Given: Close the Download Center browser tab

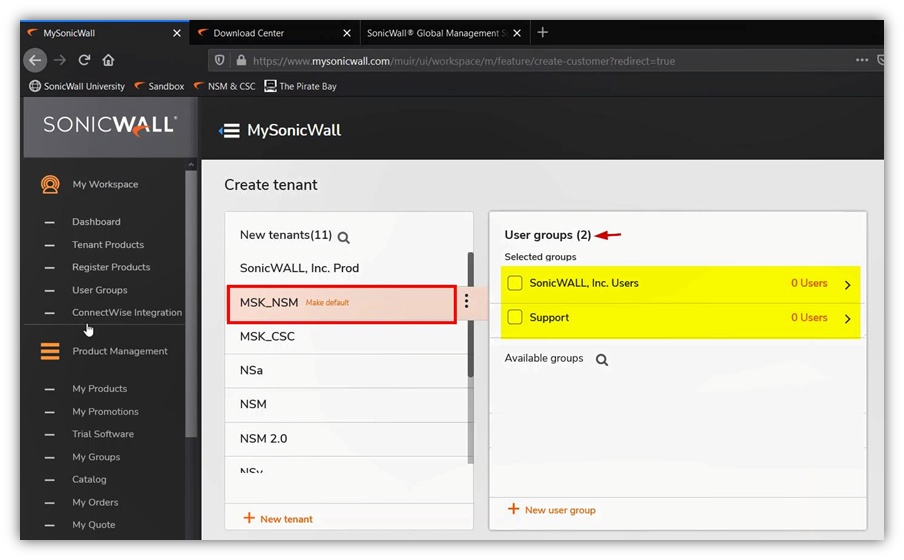Looking at the screenshot, I should coord(347,33).
